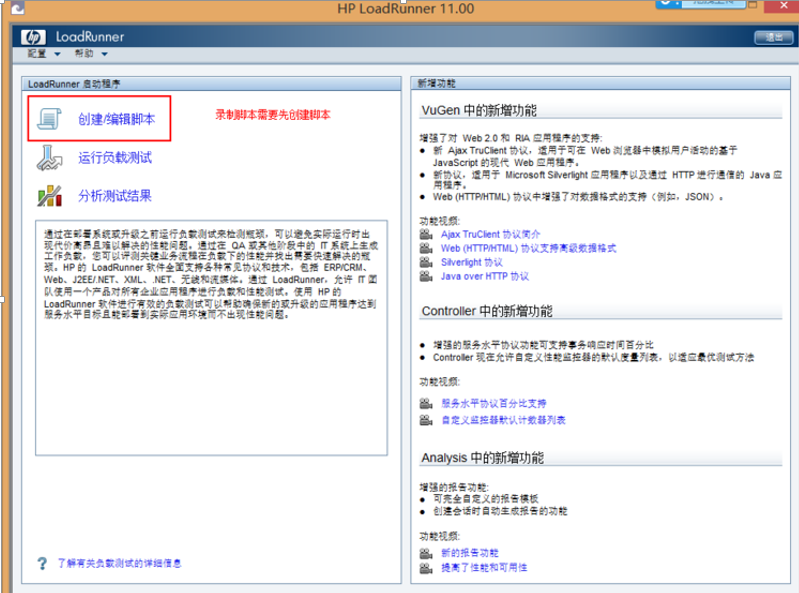799x593 pixels.
Task: Click window system icon in title bar
Action: click(17, 8)
